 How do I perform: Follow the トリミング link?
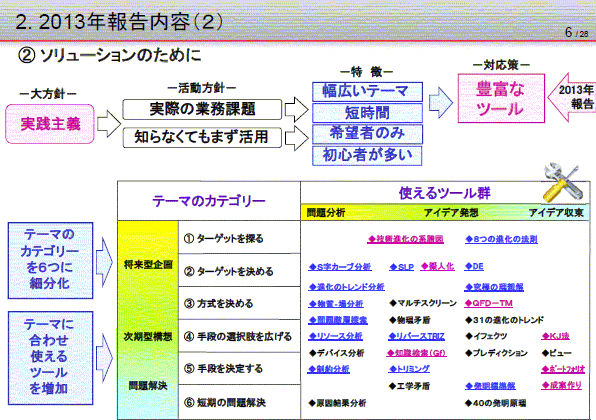pyautogui.click(x=409, y=369)
